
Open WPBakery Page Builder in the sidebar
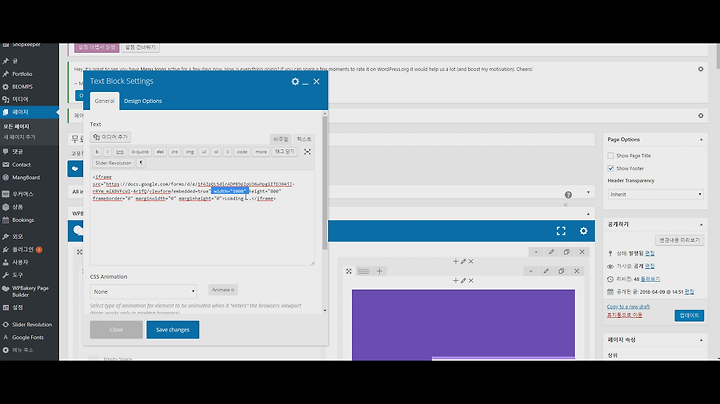tap(29, 291)
